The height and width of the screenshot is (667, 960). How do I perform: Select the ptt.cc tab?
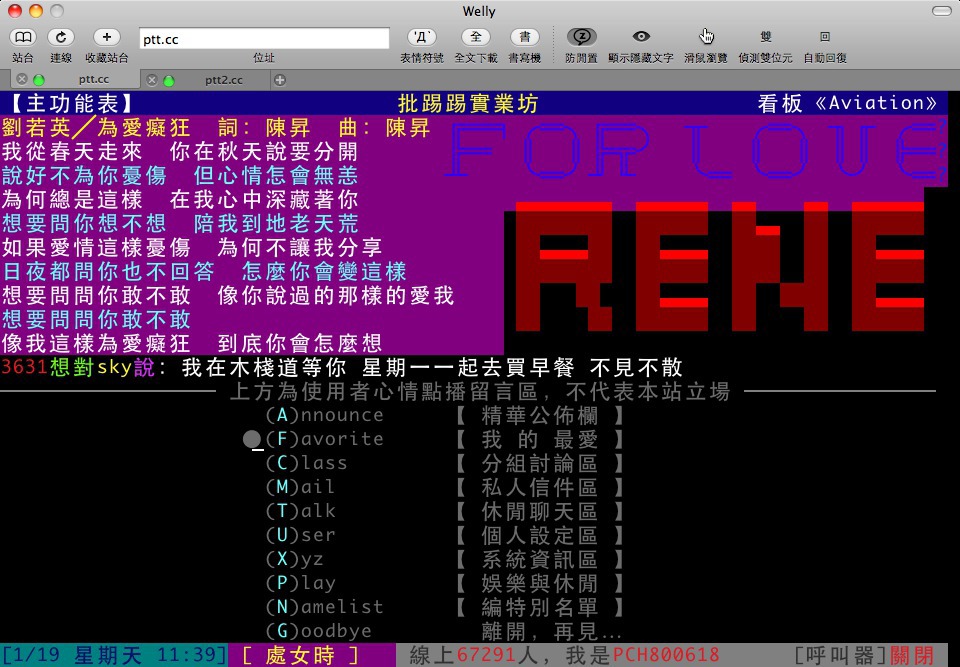[93, 79]
